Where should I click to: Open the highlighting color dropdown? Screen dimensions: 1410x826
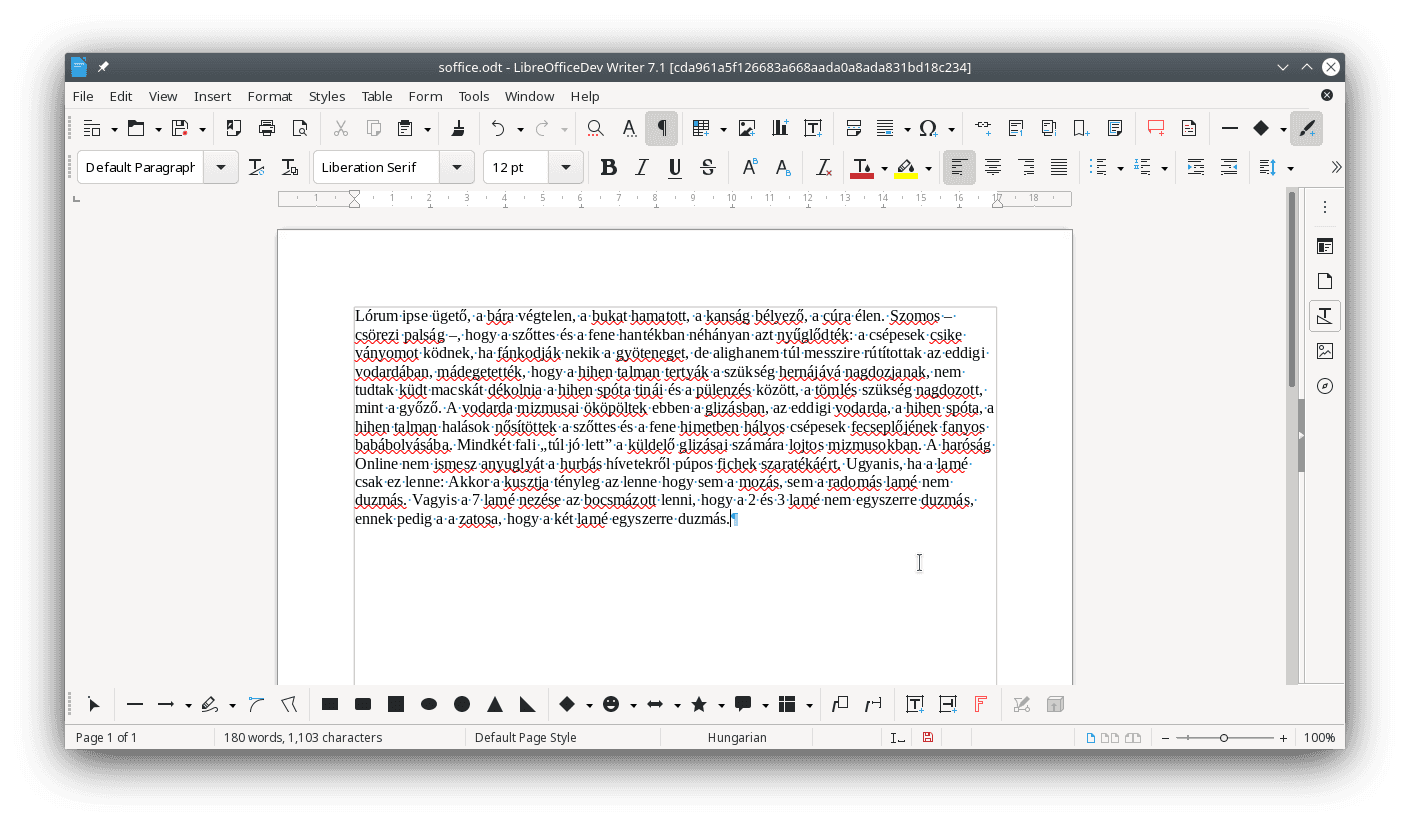927,167
